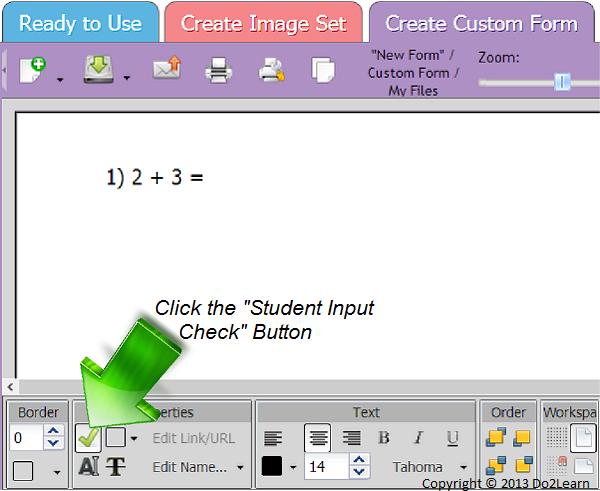Expand the Edit Name dropdown
The image size is (600, 491).
tap(198, 467)
